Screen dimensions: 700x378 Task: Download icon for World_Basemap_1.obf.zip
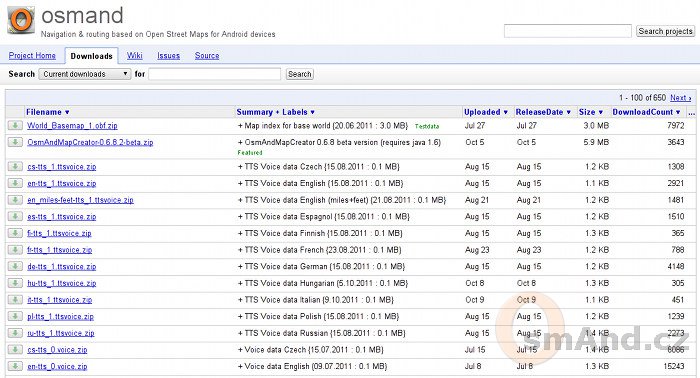point(15,126)
